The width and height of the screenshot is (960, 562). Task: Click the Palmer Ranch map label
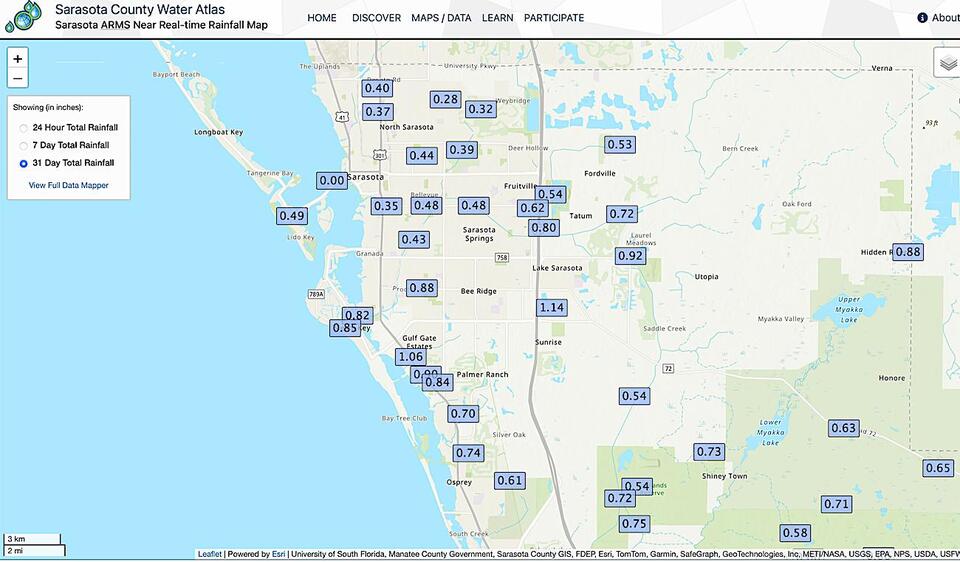(x=482, y=374)
